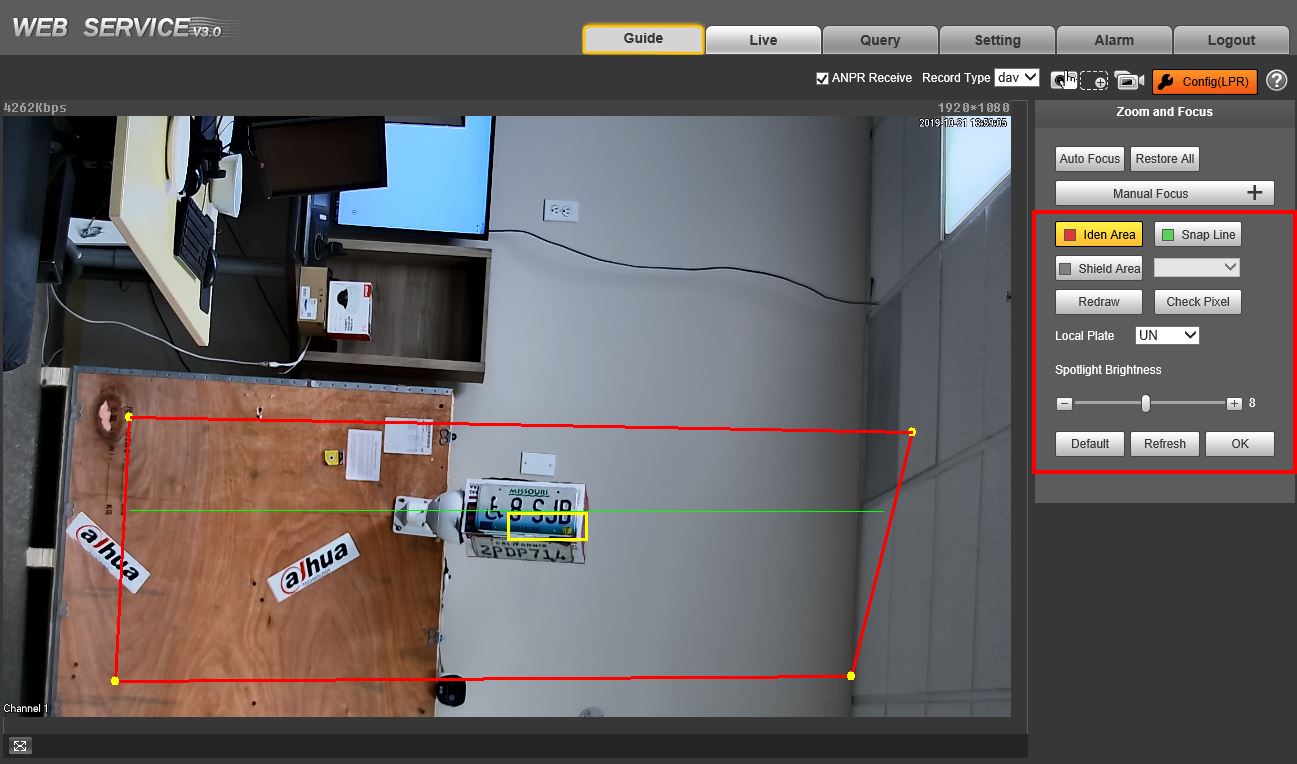The width and height of the screenshot is (1297, 764).
Task: Open the Setting tab
Action: [997, 40]
